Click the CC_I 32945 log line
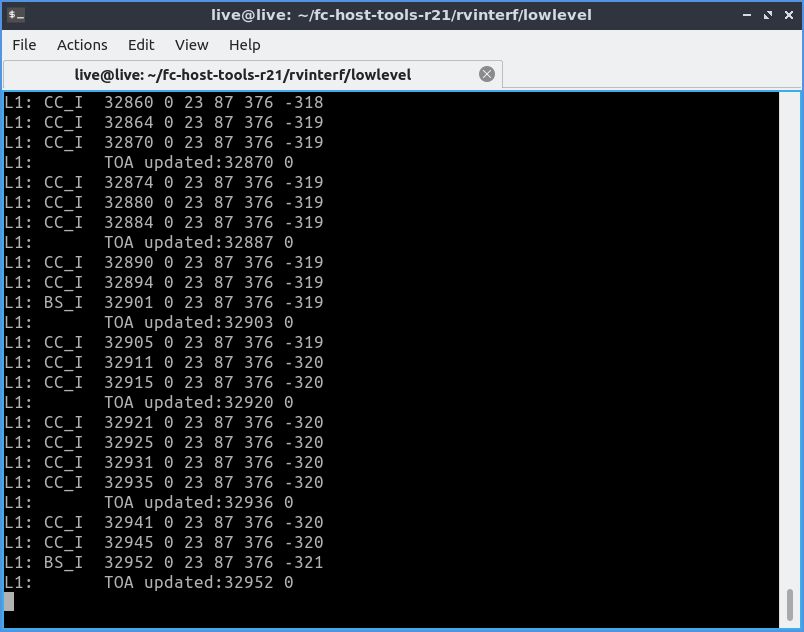This screenshot has width=804, height=632. pyautogui.click(x=164, y=542)
